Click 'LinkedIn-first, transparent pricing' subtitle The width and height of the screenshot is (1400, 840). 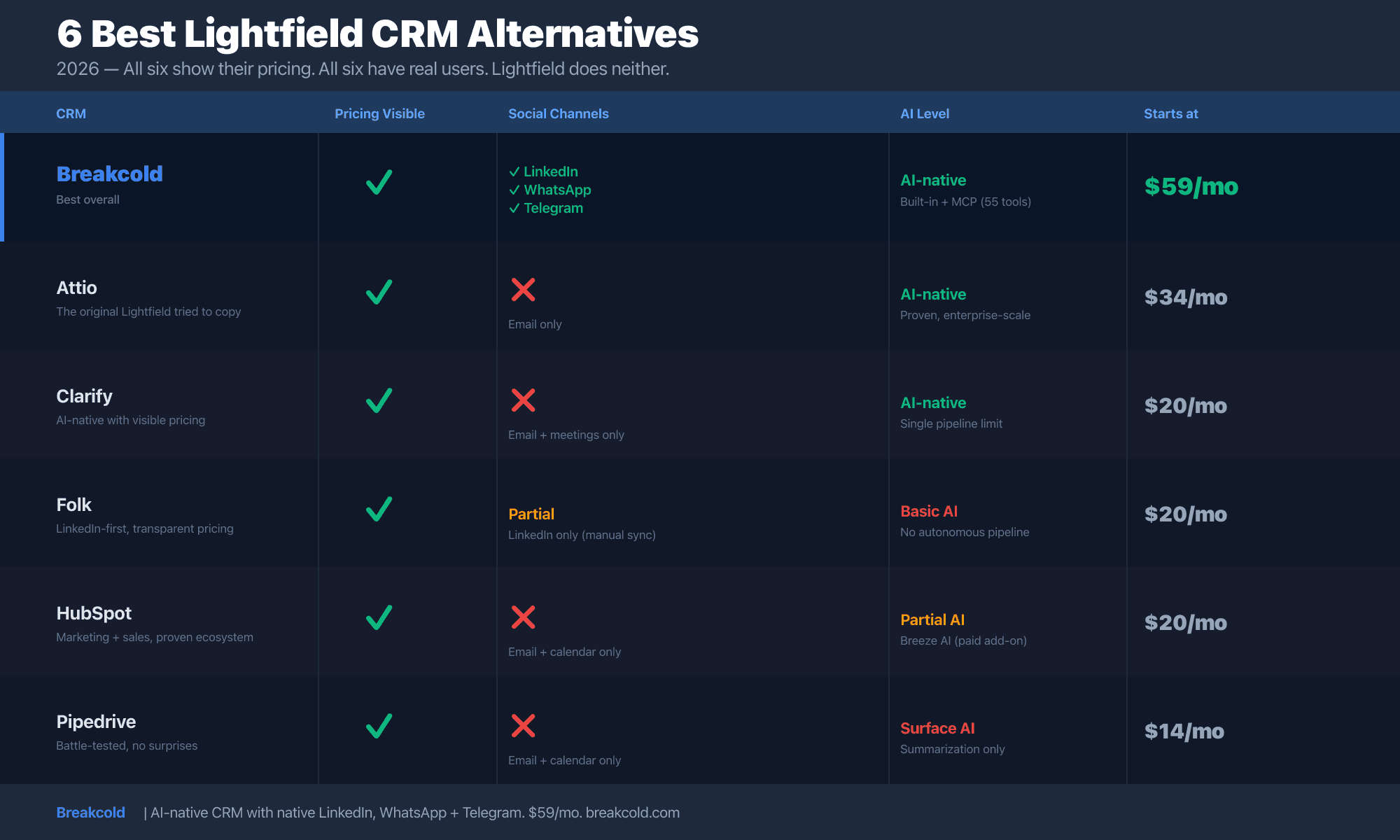pos(145,528)
